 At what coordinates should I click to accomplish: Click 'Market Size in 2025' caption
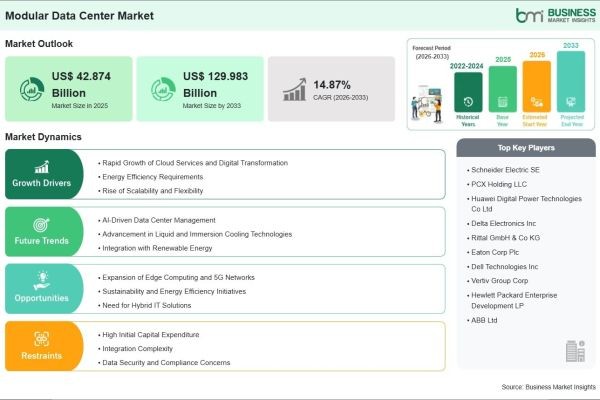(x=80, y=106)
